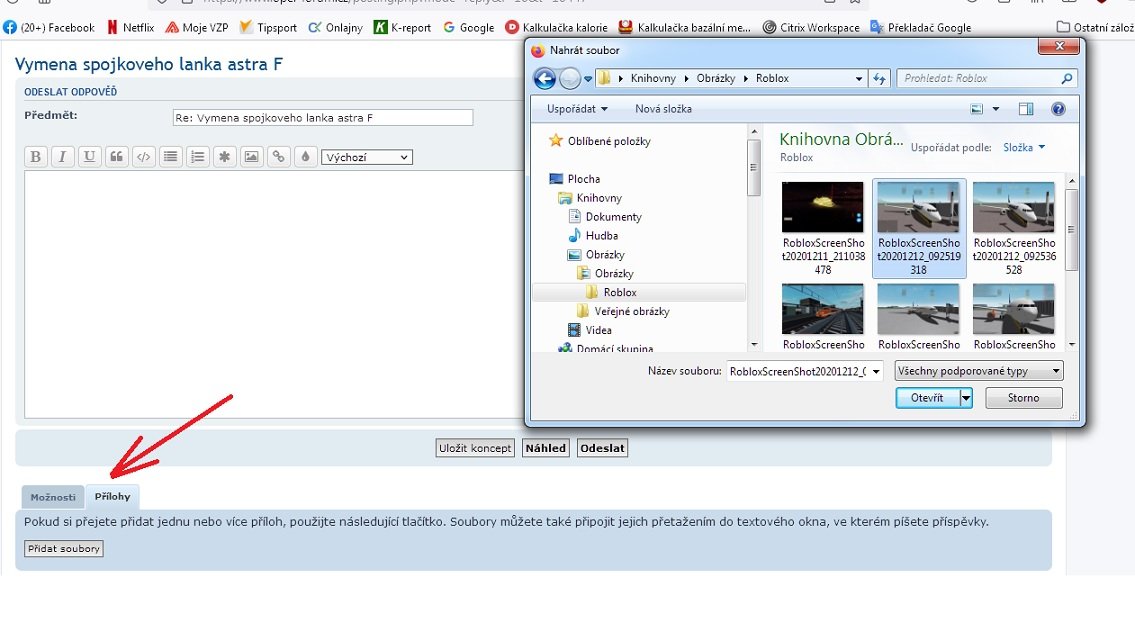Screen dimensions: 1135x623
Task: Toggle the preview pane in file dialog
Action: [1026, 109]
